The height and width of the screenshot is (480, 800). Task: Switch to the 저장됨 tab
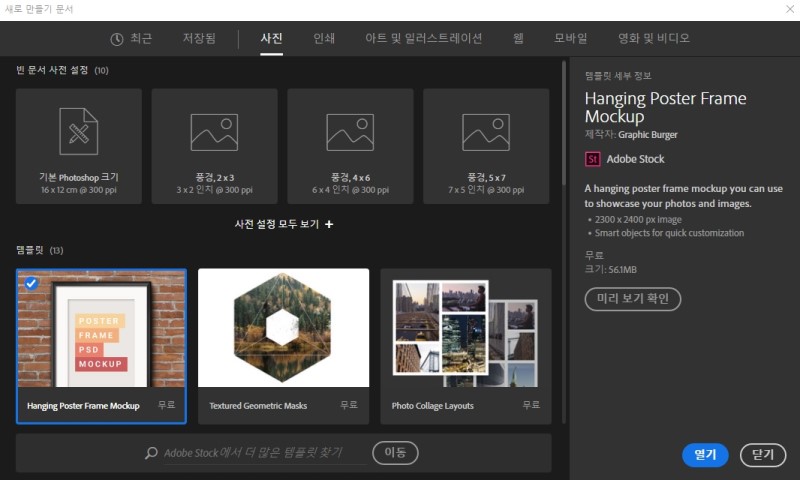(199, 39)
